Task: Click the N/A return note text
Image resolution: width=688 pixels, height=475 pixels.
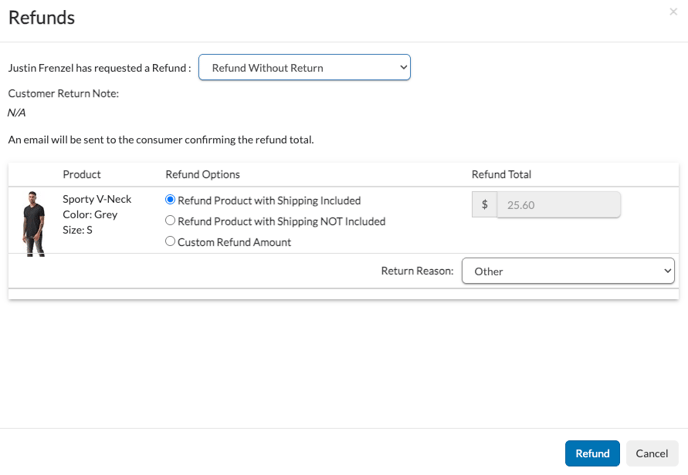Action: [17, 113]
